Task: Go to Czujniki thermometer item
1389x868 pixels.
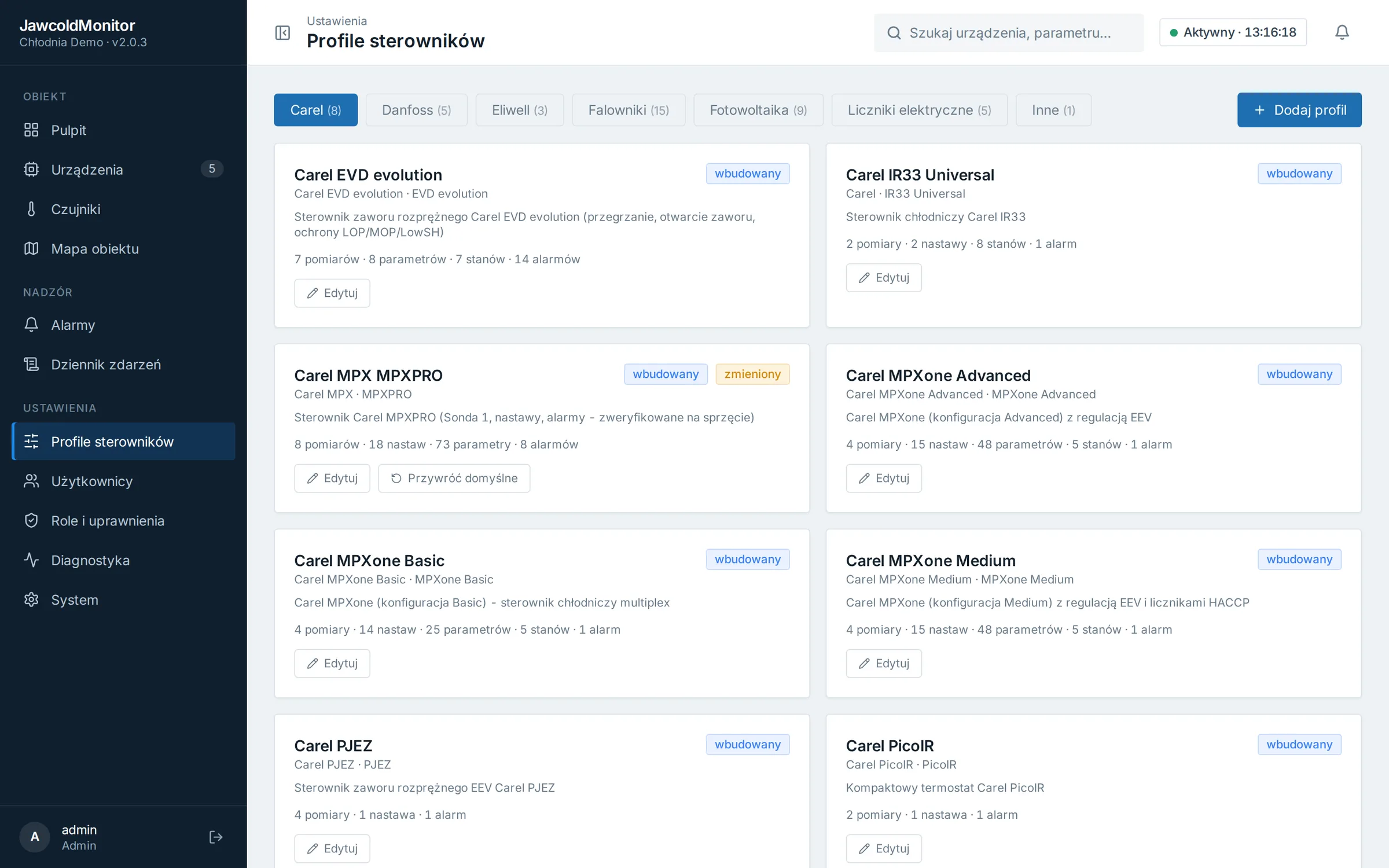Action: 123,209
